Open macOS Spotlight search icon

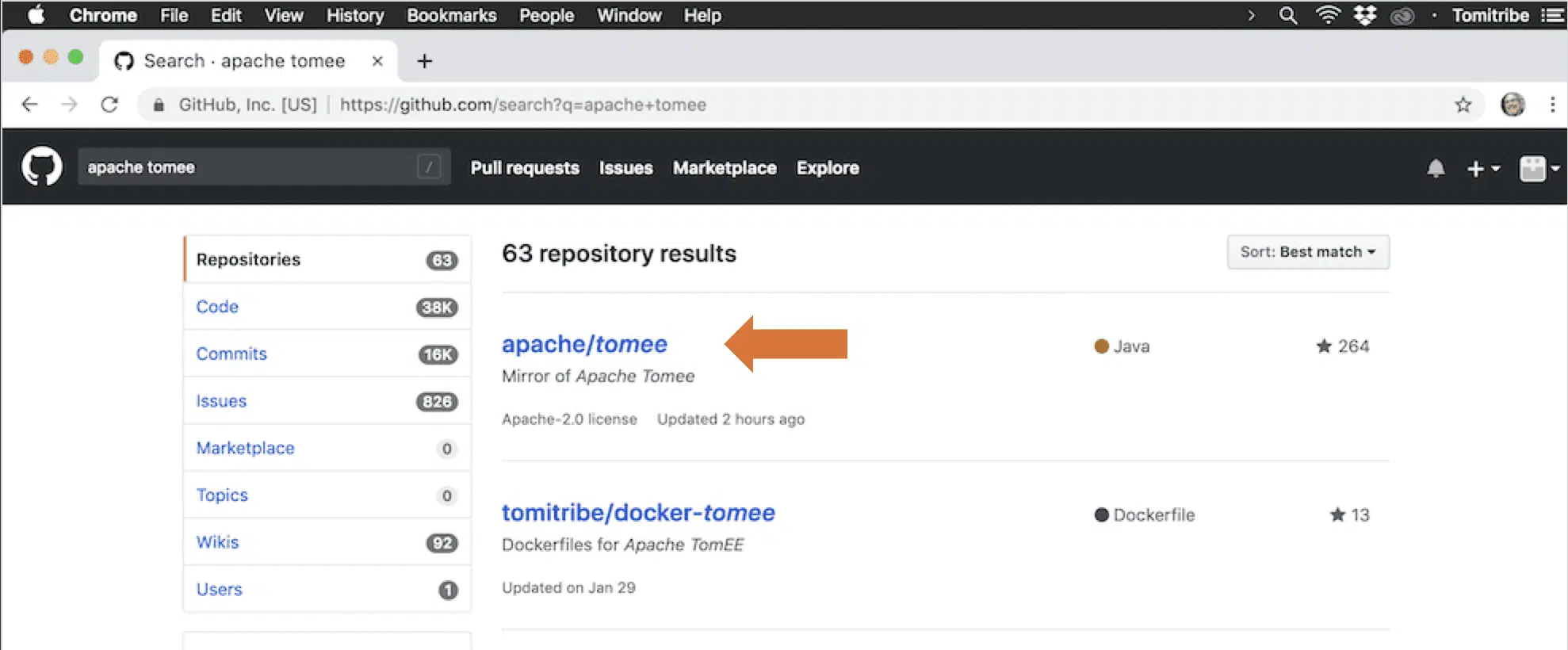pyautogui.click(x=1288, y=16)
